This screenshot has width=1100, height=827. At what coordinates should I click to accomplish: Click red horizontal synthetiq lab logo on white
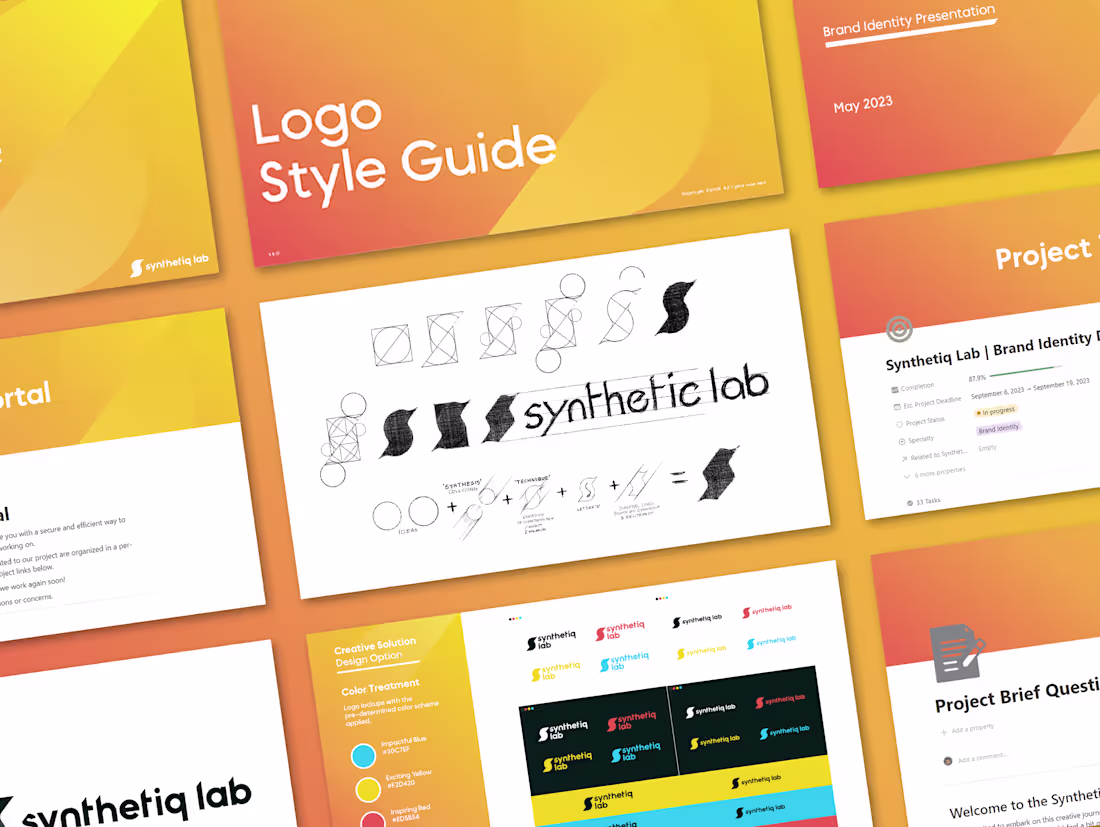pos(767,610)
